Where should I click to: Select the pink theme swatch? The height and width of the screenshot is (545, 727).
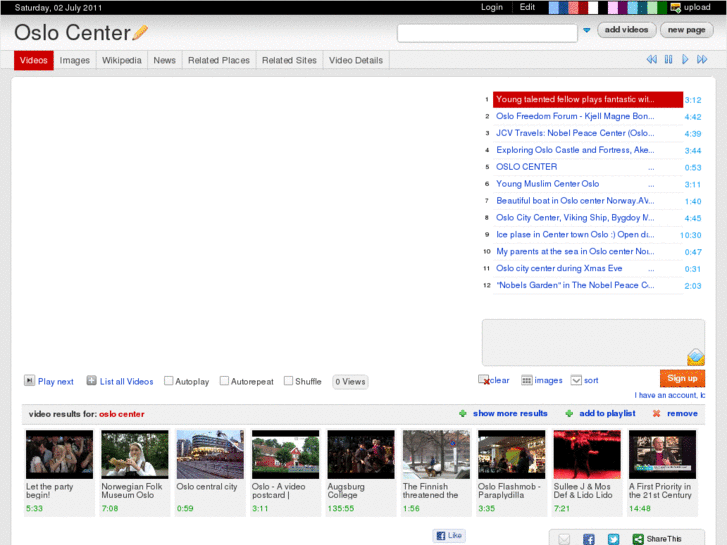coord(613,7)
